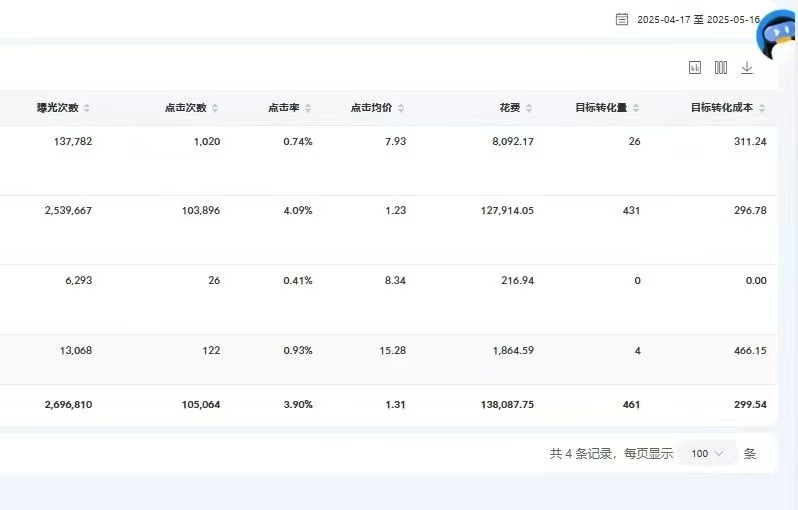Select clicks value 103,896
The width and height of the screenshot is (798, 510).
click(x=201, y=210)
